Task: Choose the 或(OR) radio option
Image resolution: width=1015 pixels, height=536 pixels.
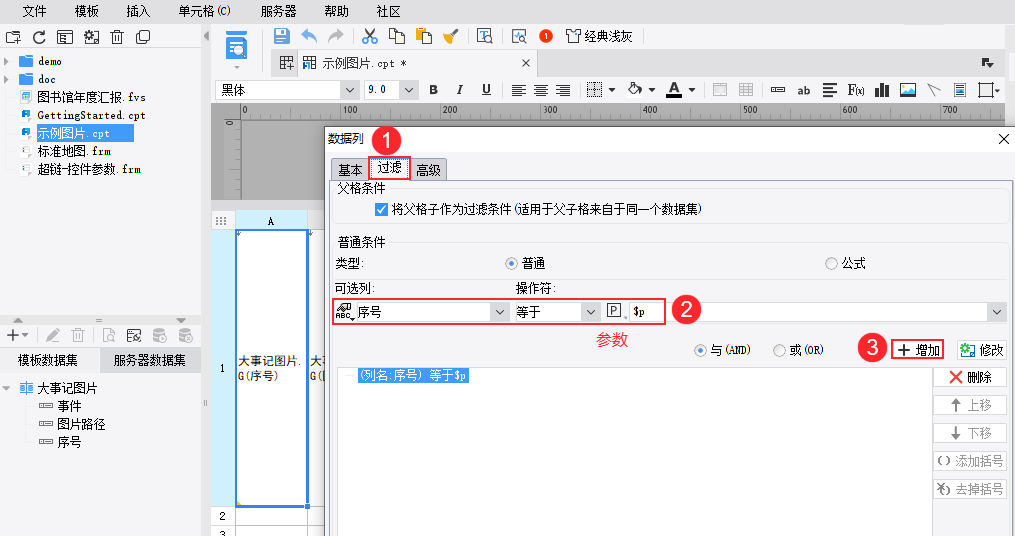Action: [x=779, y=350]
